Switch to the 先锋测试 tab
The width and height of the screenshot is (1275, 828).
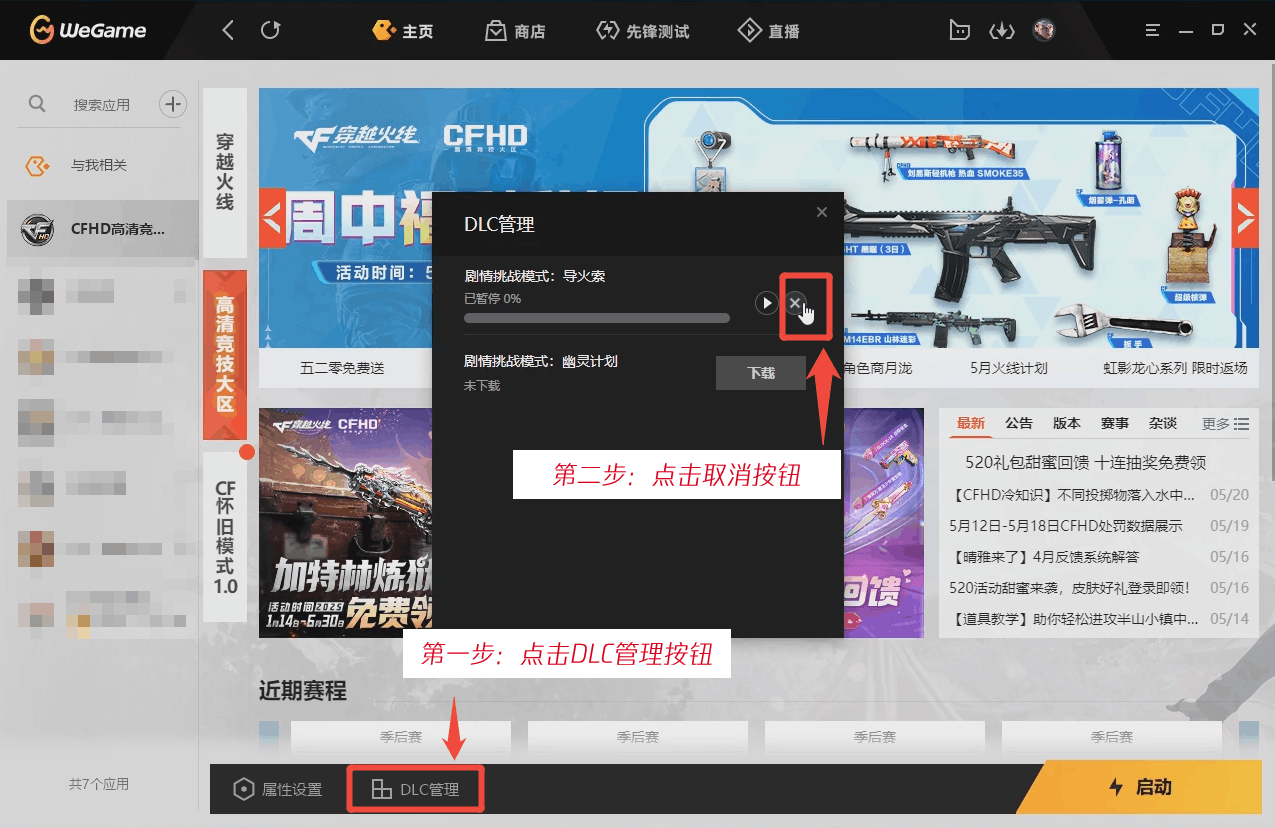(x=643, y=31)
